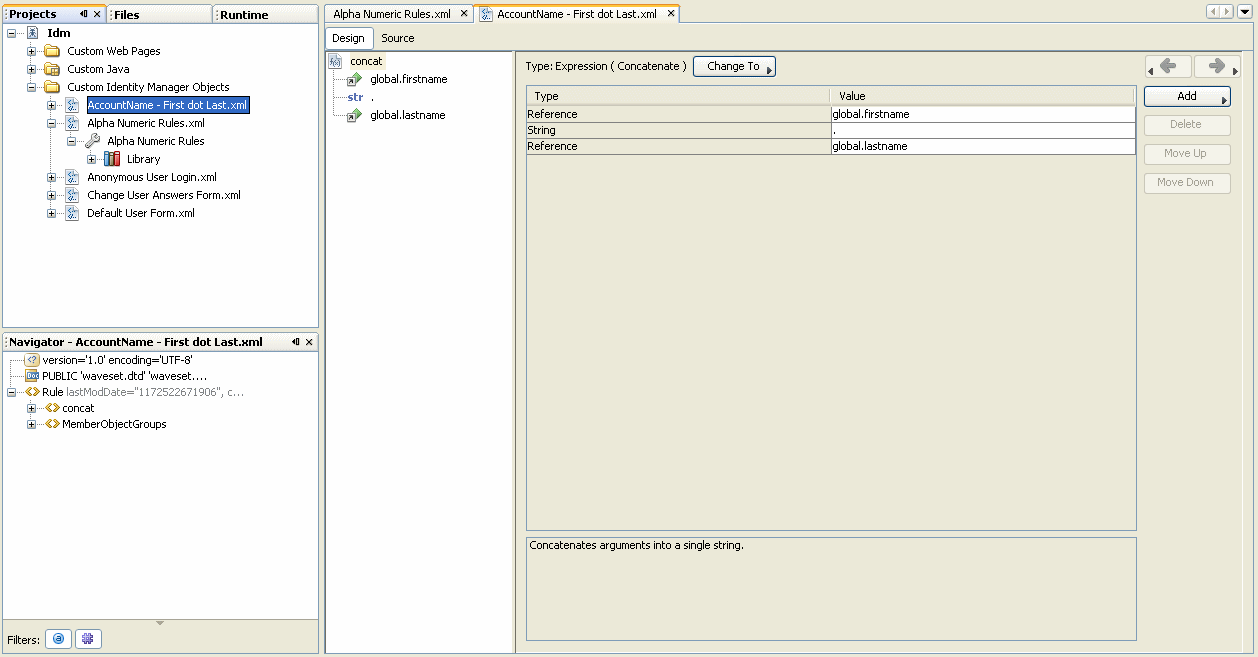Click the file icon on AccountName editor tab

[x=487, y=14]
